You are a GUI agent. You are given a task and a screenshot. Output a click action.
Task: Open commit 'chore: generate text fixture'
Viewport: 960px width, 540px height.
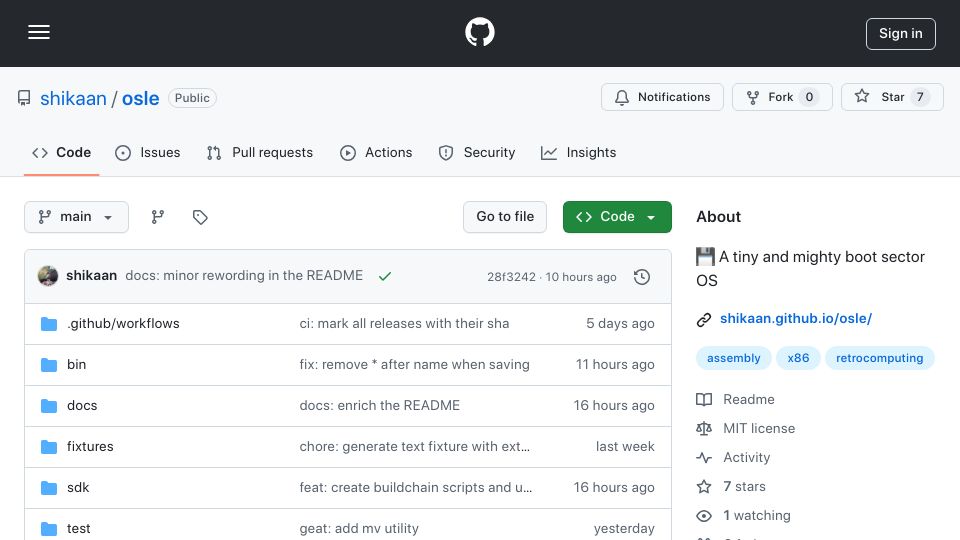point(414,446)
